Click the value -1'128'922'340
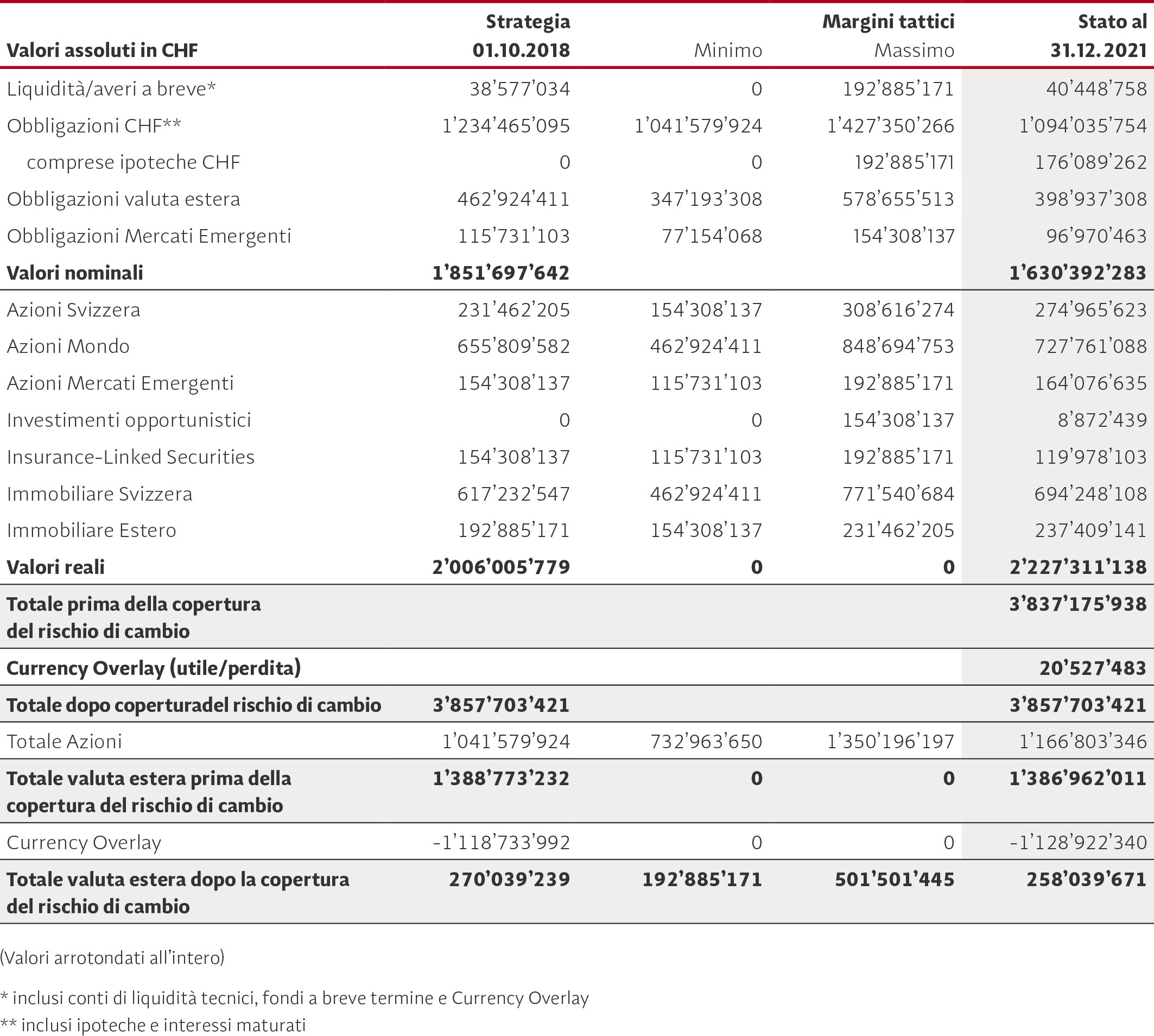The height and width of the screenshot is (1036, 1154). coord(1079,843)
